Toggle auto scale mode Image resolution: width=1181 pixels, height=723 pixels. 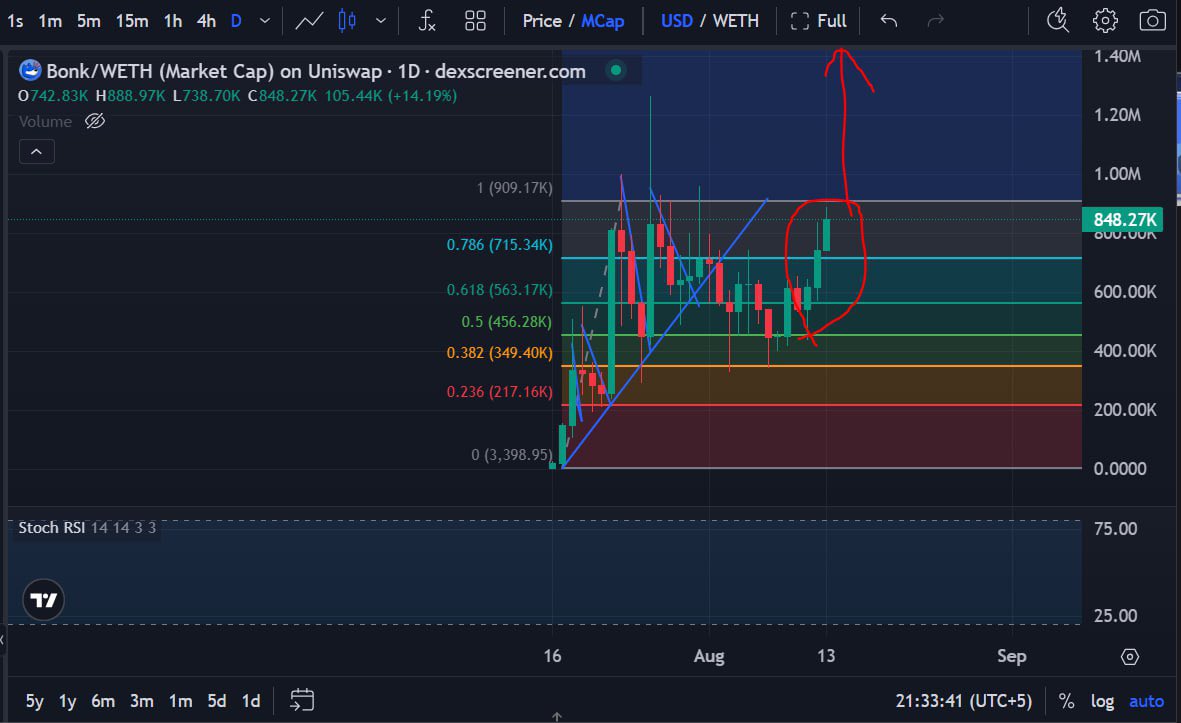pyautogui.click(x=1146, y=702)
